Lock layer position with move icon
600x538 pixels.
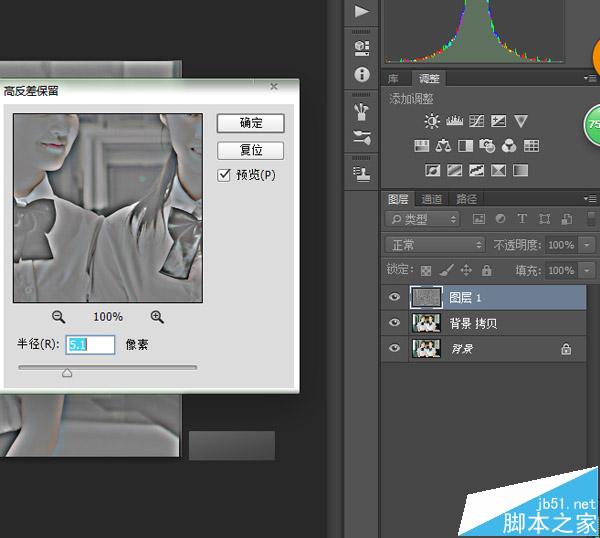(466, 271)
